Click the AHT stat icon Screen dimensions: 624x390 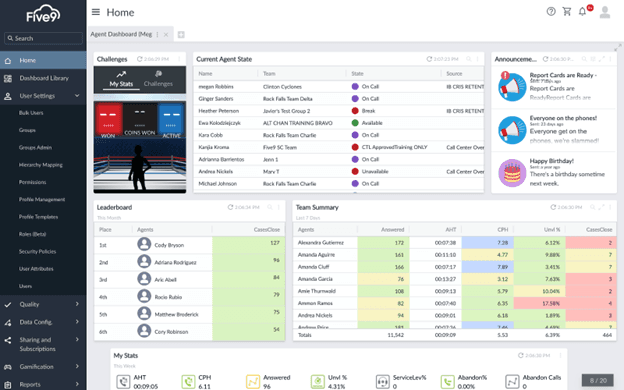point(123,382)
